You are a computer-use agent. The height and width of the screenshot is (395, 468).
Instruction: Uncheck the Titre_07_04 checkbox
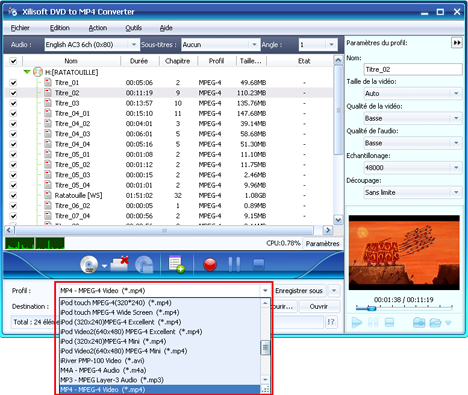pos(13,216)
